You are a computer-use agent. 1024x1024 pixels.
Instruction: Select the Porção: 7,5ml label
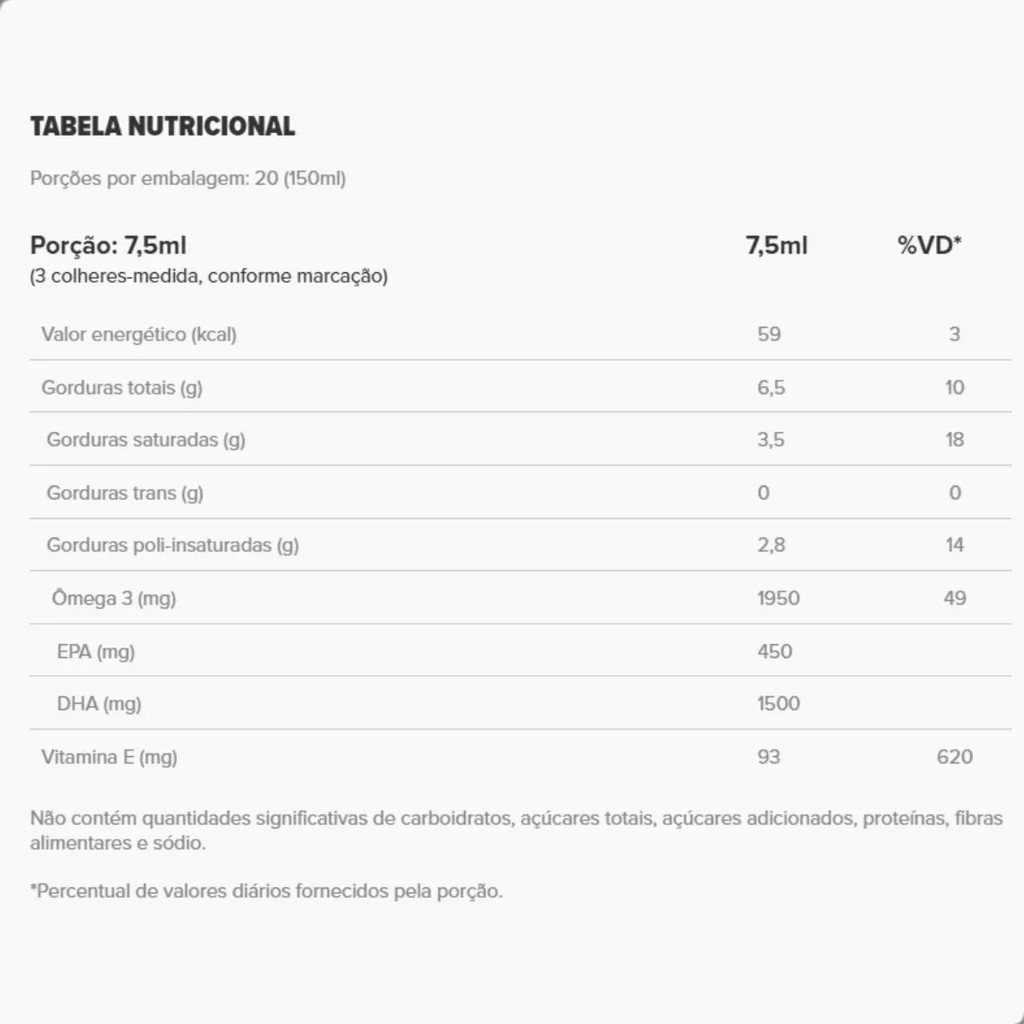108,245
